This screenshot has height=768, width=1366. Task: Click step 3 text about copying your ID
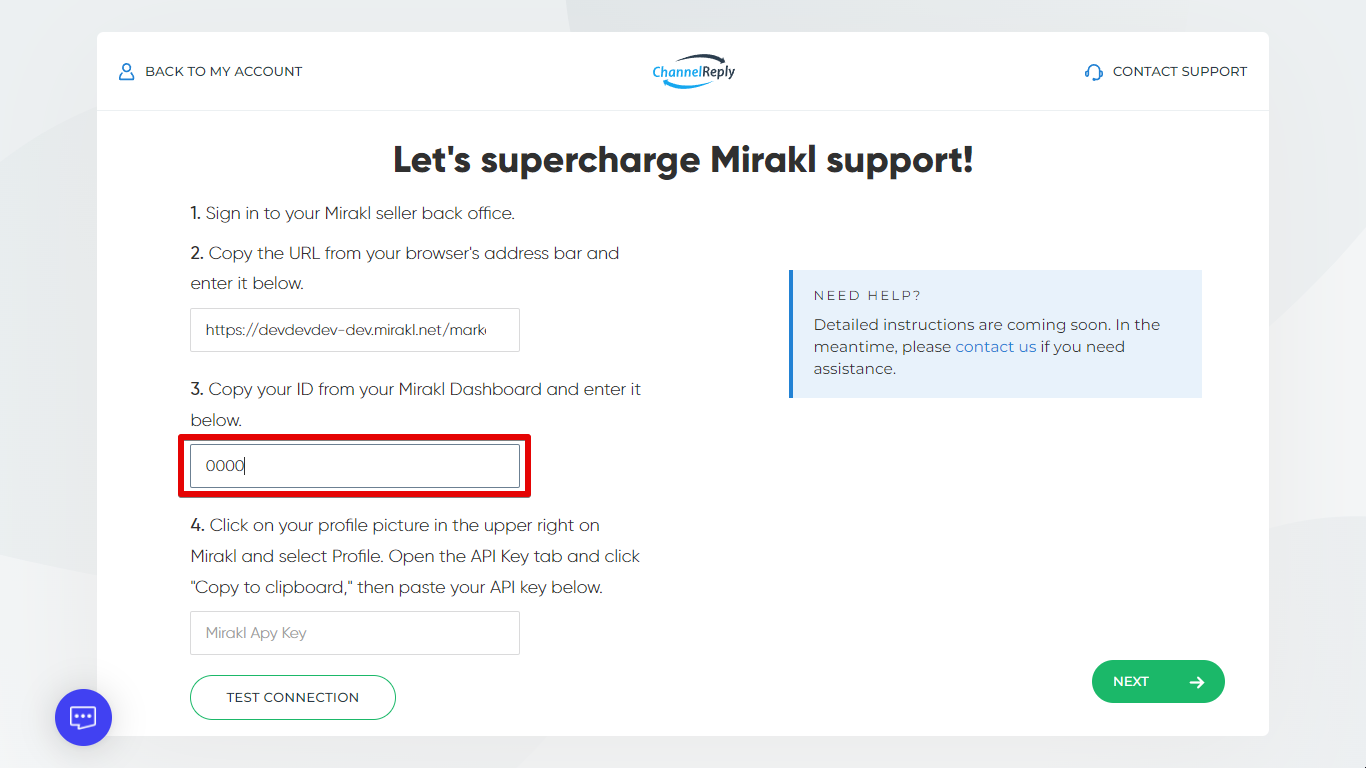[x=416, y=404]
